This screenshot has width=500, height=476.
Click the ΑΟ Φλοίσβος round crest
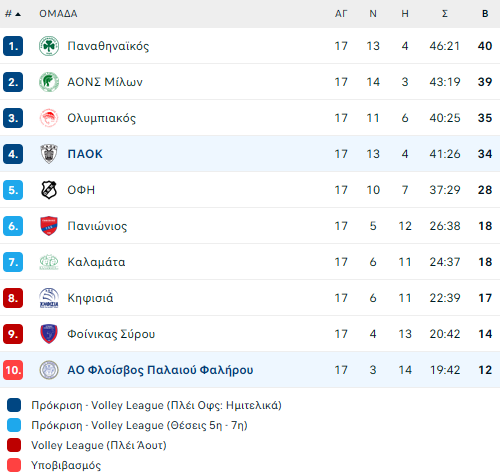49,370
